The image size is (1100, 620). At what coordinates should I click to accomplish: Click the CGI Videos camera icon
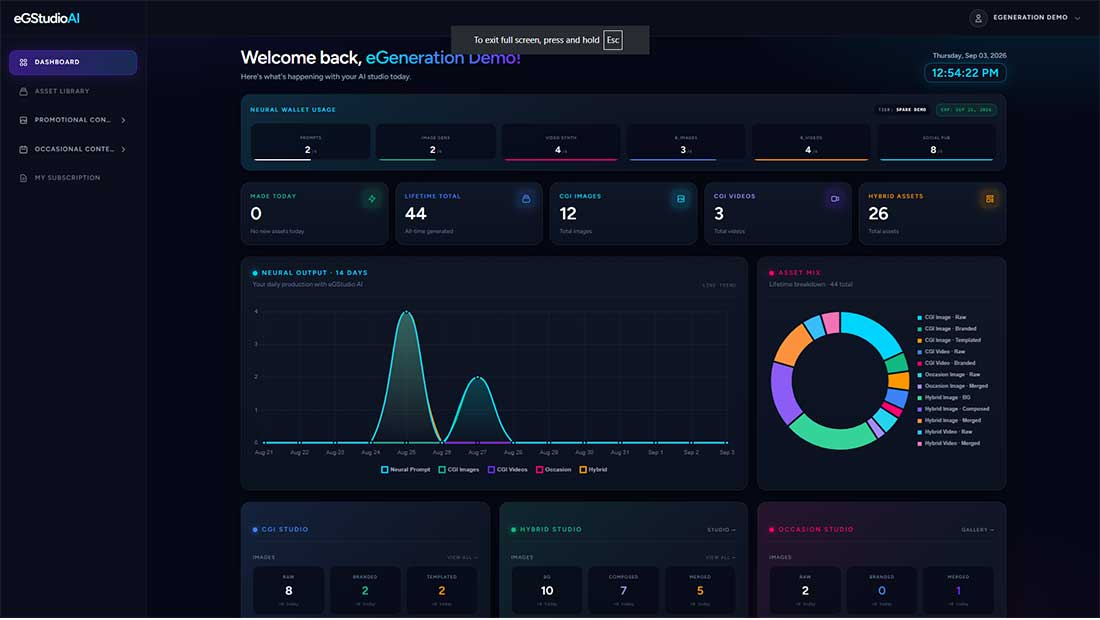835,199
